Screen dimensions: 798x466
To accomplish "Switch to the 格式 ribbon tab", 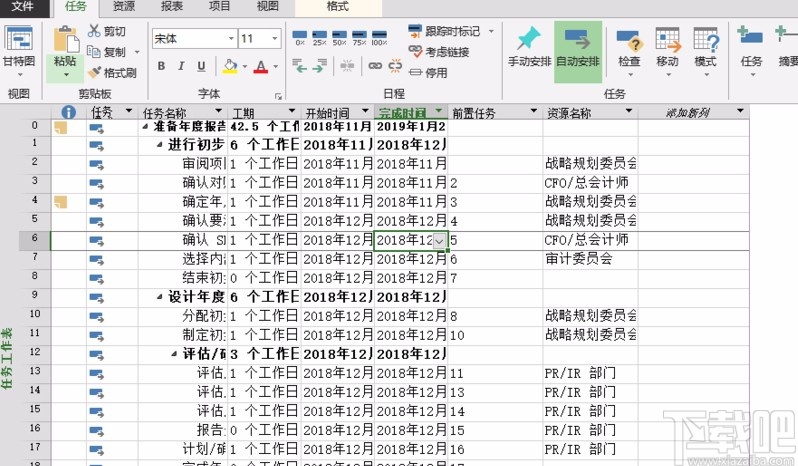I will tap(338, 7).
